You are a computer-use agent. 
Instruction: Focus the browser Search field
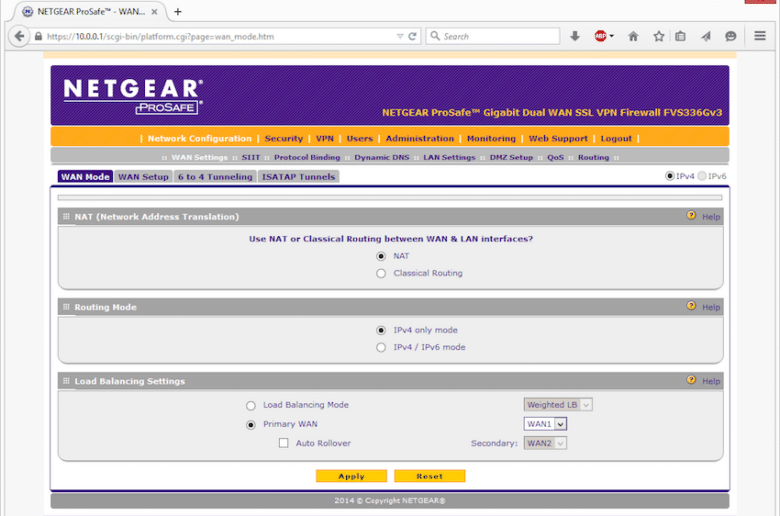(492, 36)
